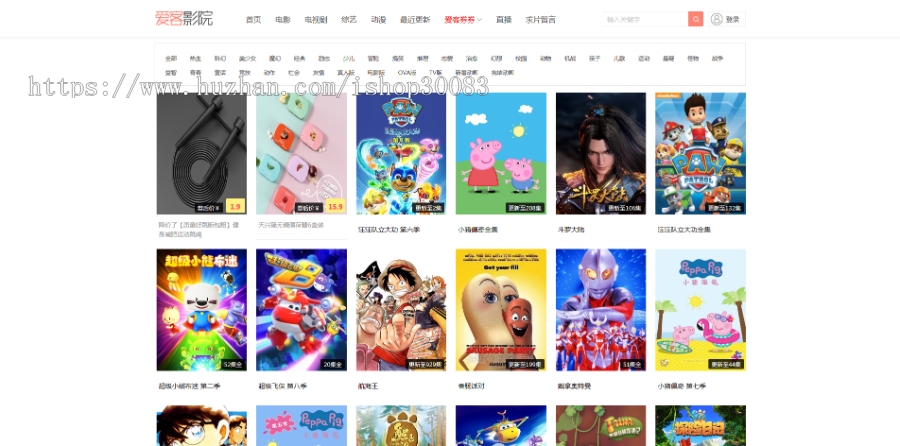Click the orange search magnifier button

(696, 19)
